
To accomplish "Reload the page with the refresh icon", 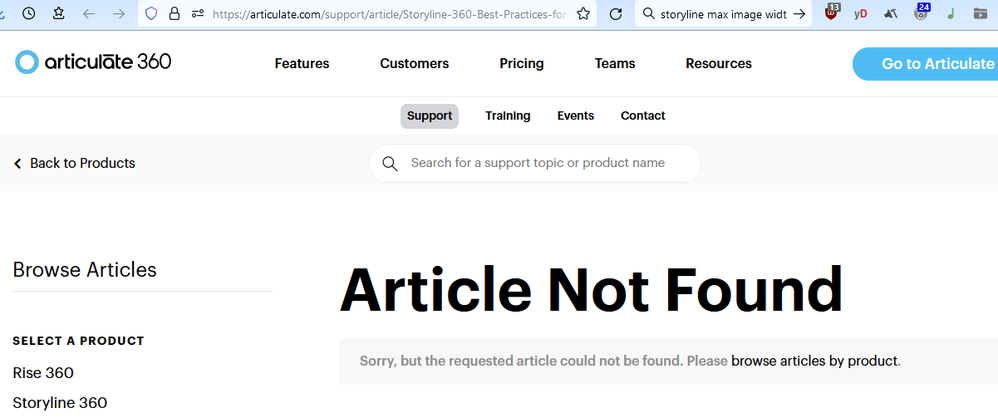I will coord(615,13).
